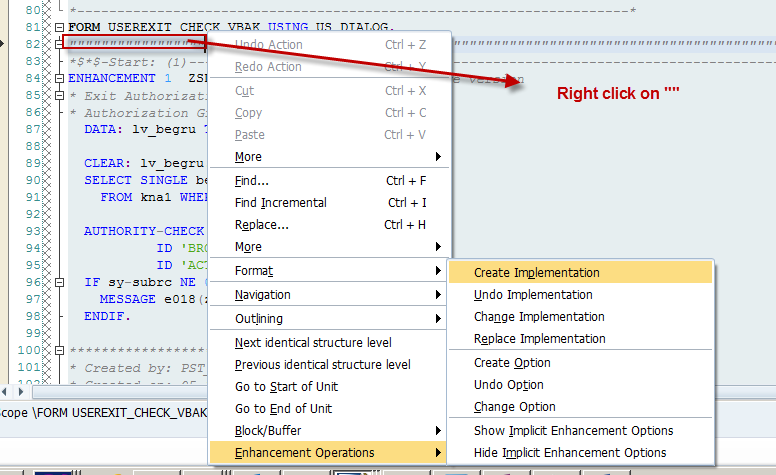
Task: Expand the Outlining submenu
Action: click(438, 319)
